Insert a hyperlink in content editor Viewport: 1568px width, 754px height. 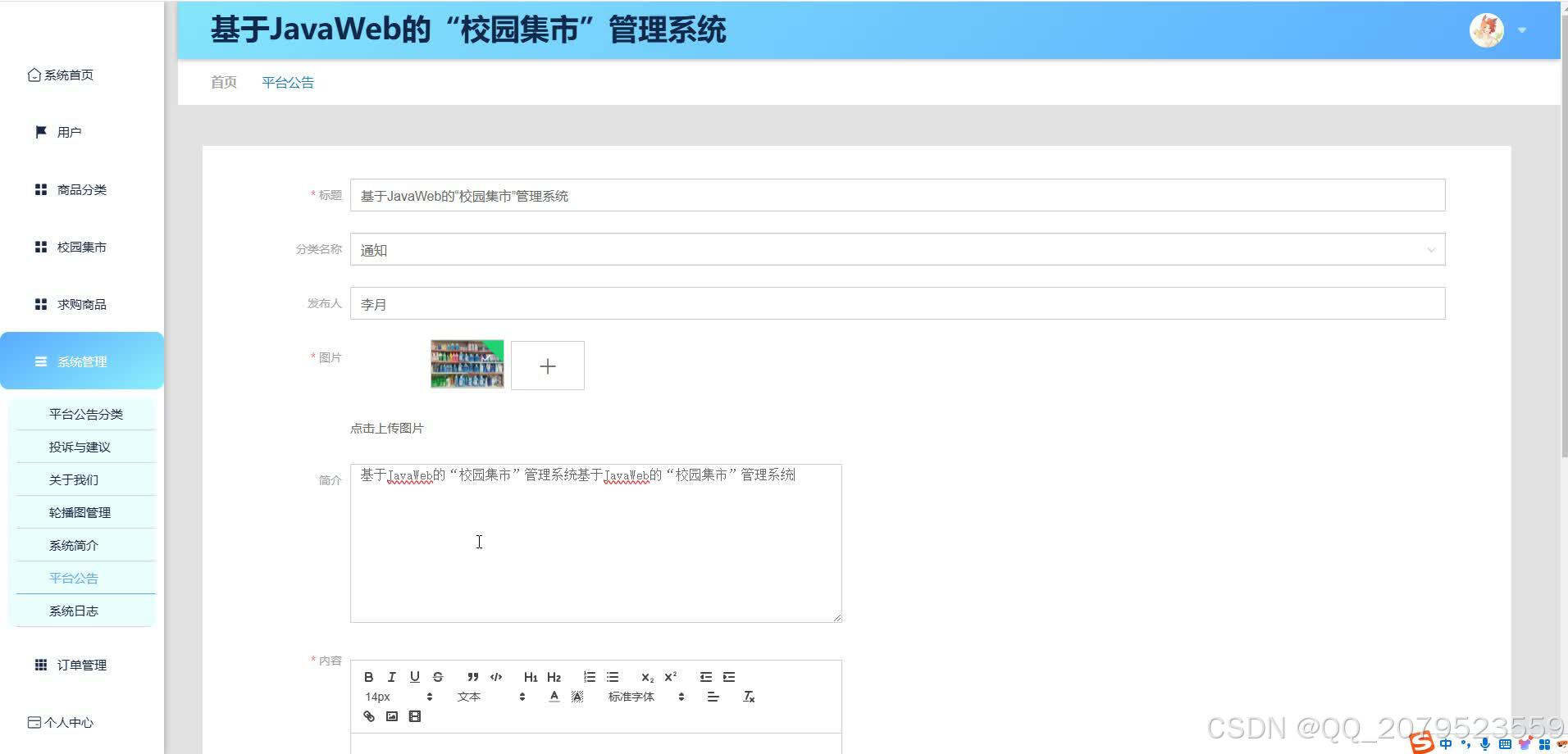(x=368, y=715)
